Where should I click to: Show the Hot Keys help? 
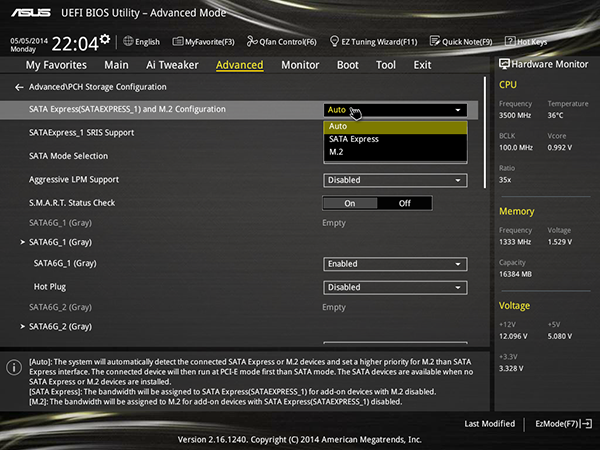(526, 41)
